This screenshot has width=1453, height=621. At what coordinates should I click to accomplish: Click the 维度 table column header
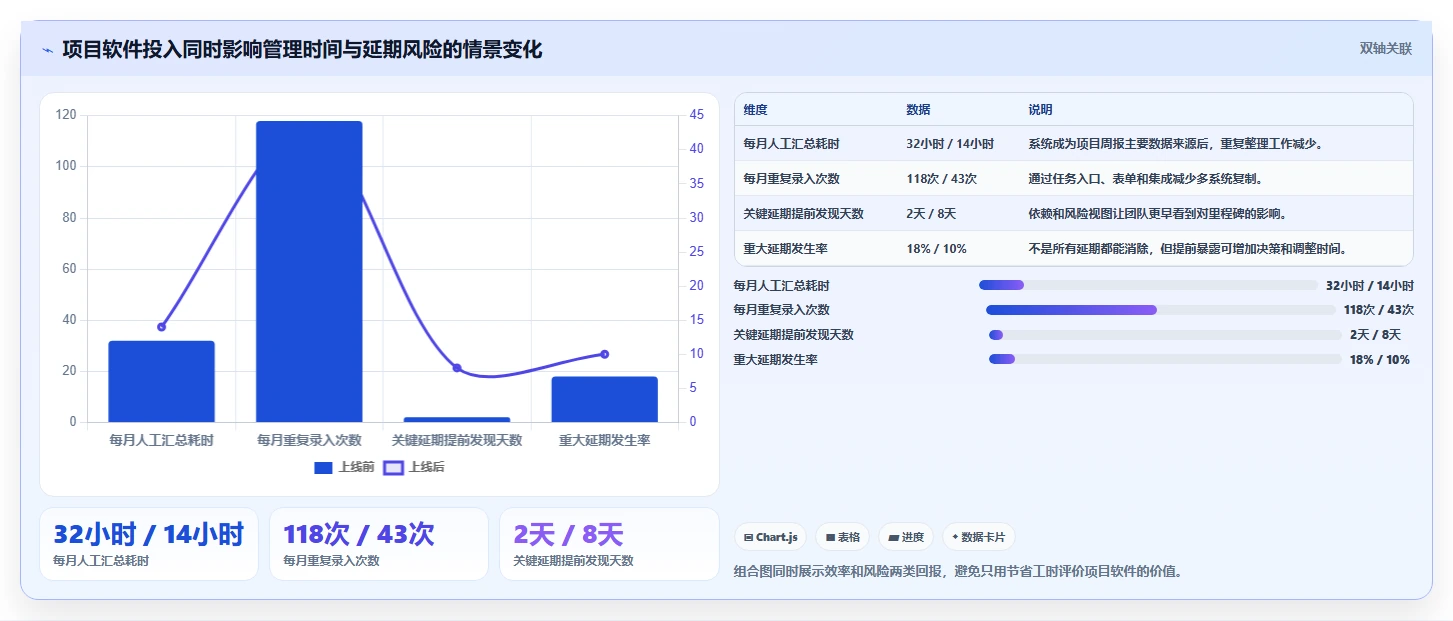click(x=756, y=110)
